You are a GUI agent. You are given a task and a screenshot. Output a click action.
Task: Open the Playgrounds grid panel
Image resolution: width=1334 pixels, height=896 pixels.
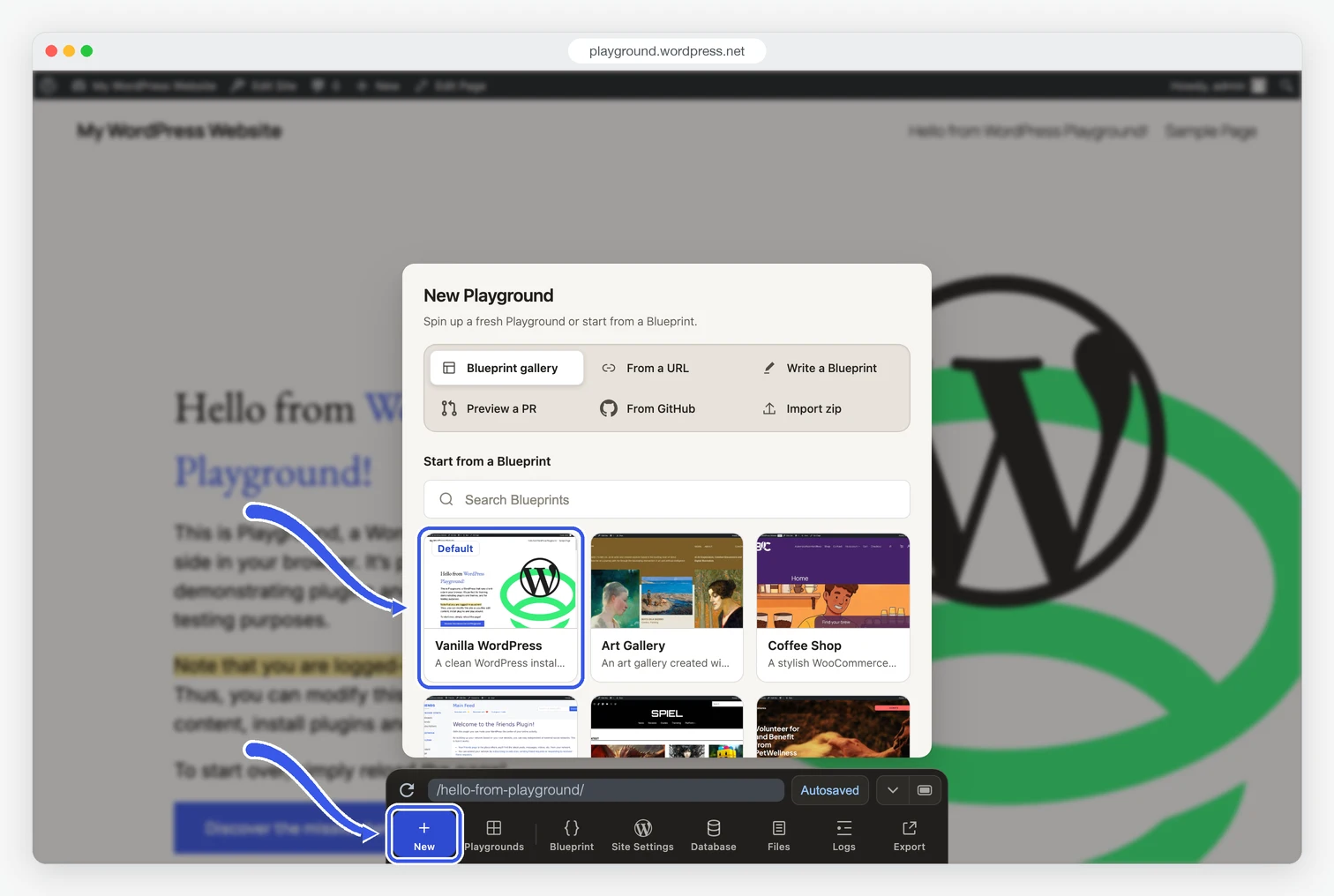[x=494, y=834]
